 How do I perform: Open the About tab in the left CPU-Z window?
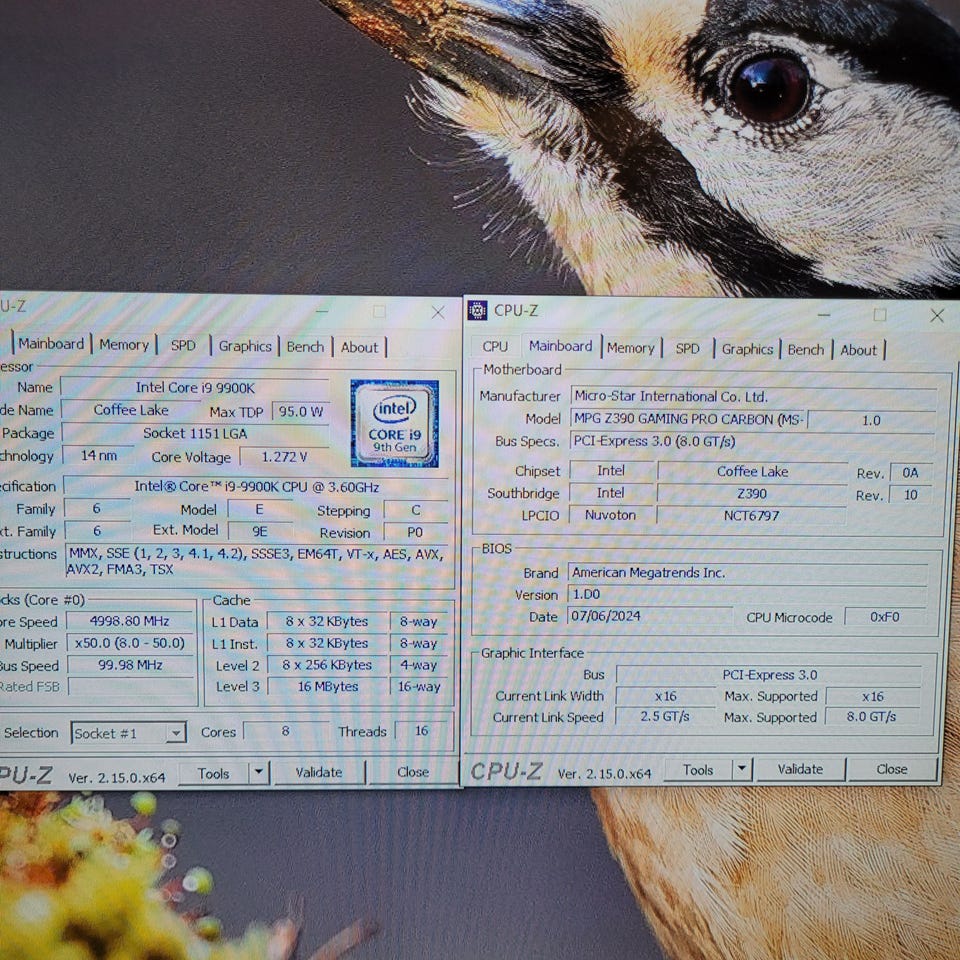359,348
